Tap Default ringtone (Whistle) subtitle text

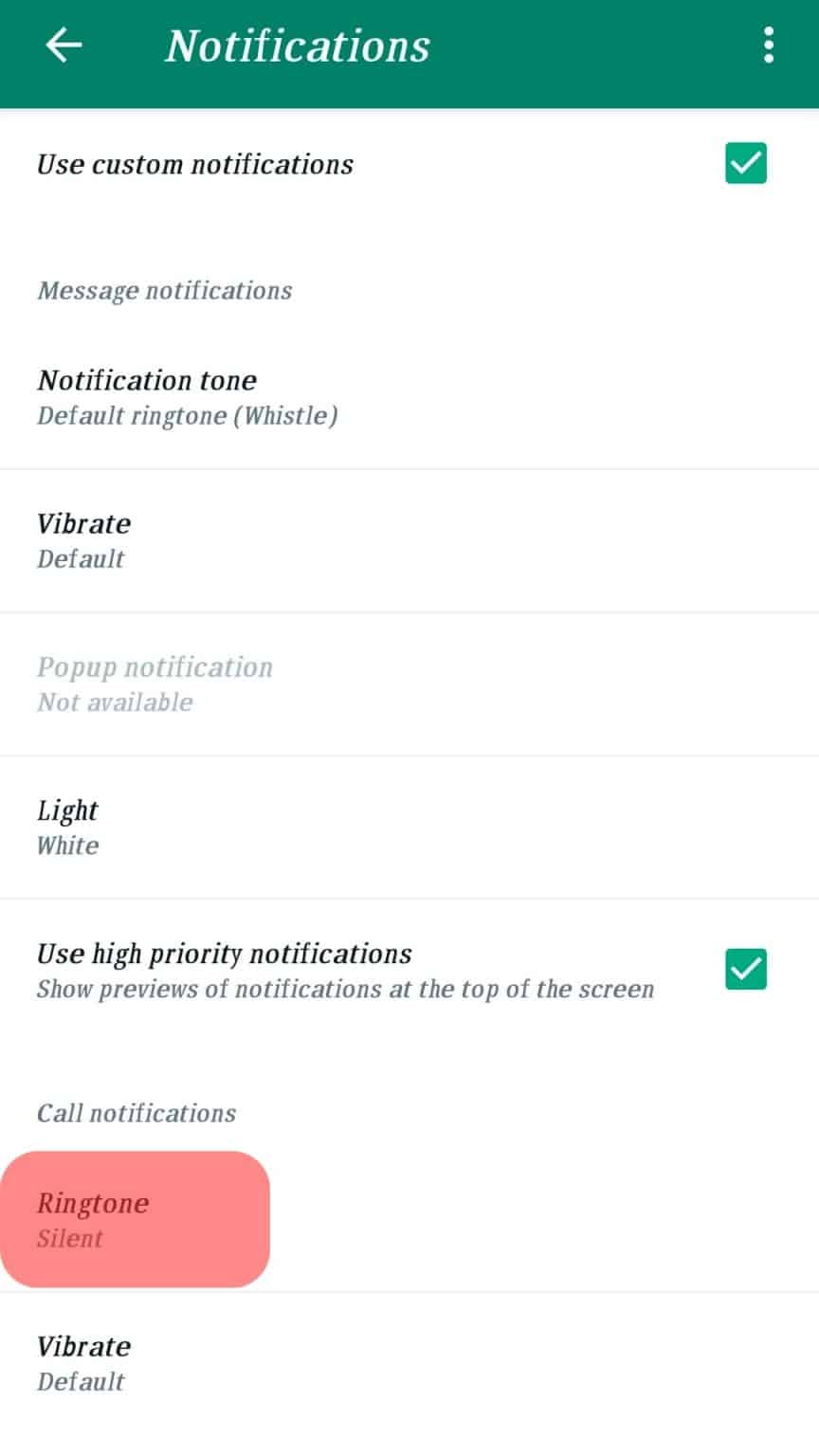point(187,415)
